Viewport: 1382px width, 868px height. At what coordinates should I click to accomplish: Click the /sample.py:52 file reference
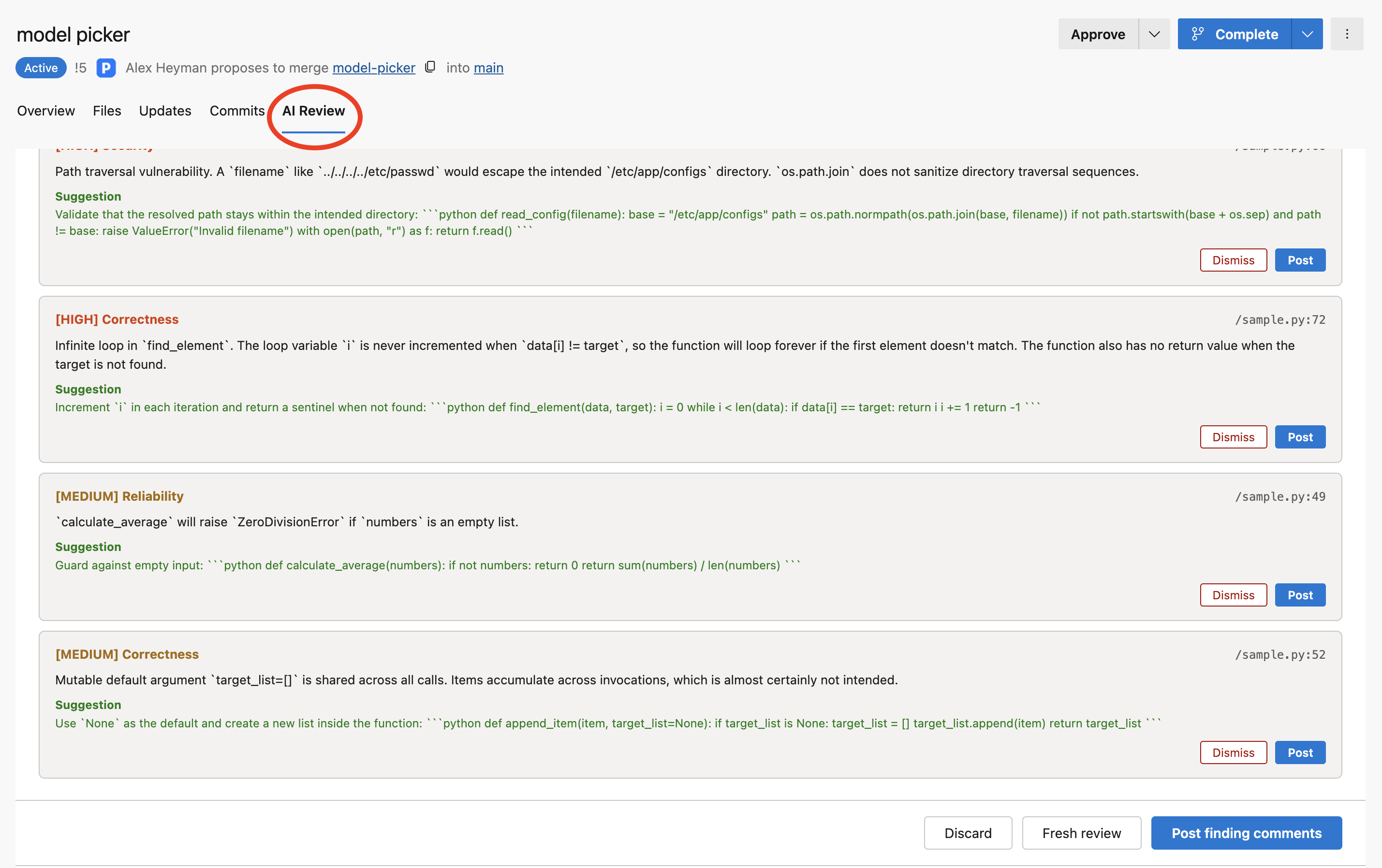[1280, 654]
